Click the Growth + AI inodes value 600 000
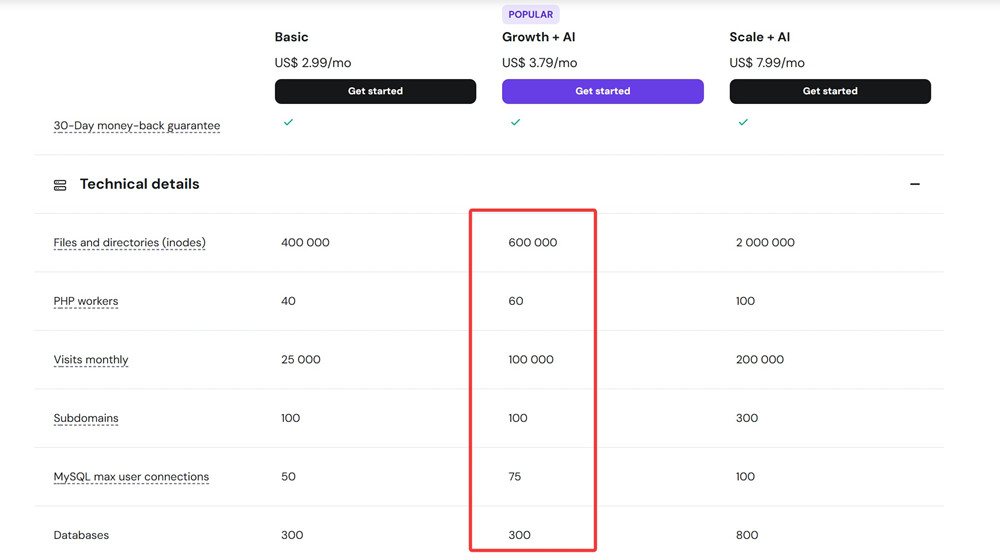 [x=533, y=242]
